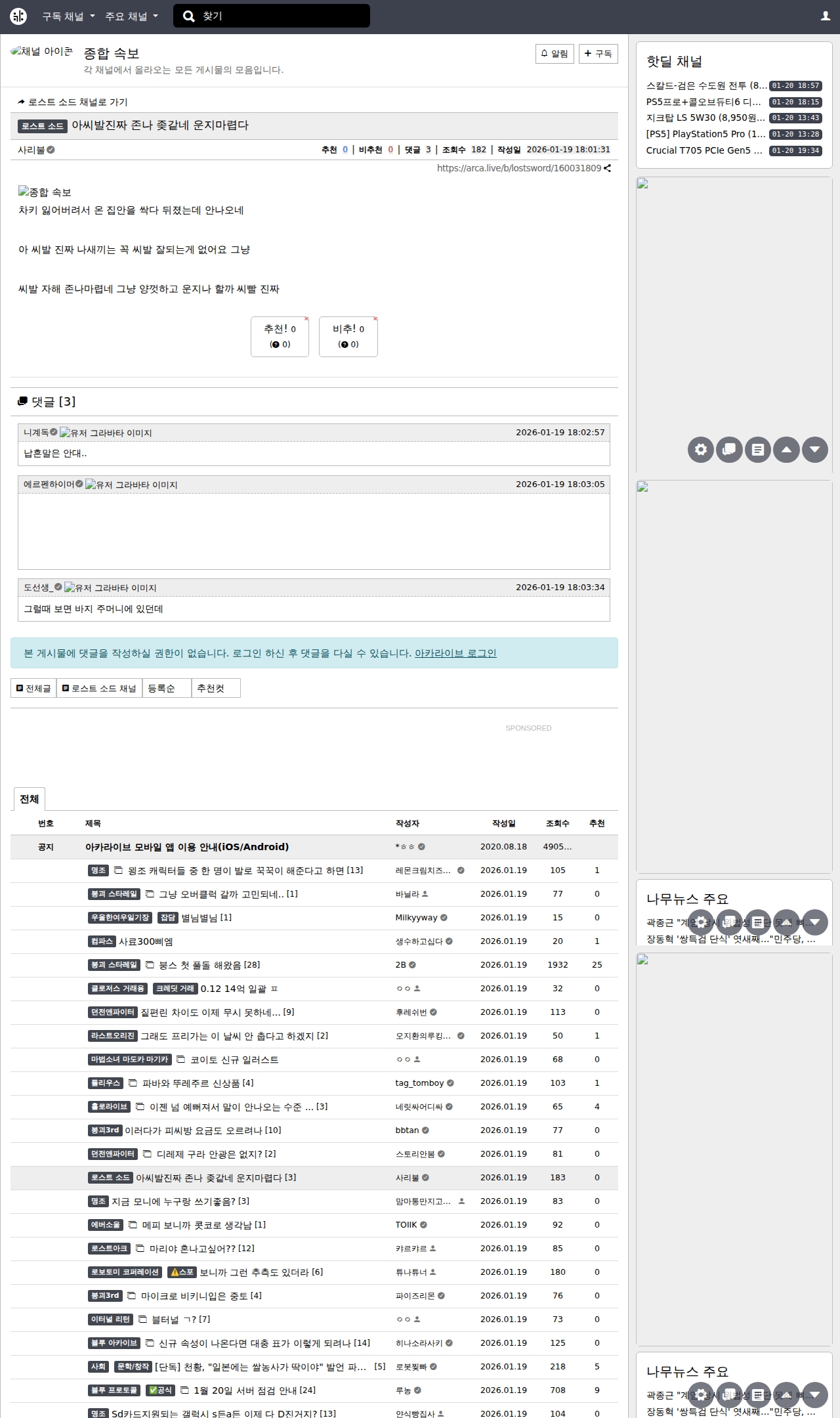Open the user account icon
Screen dimensions: 840x1418
click(x=826, y=16)
